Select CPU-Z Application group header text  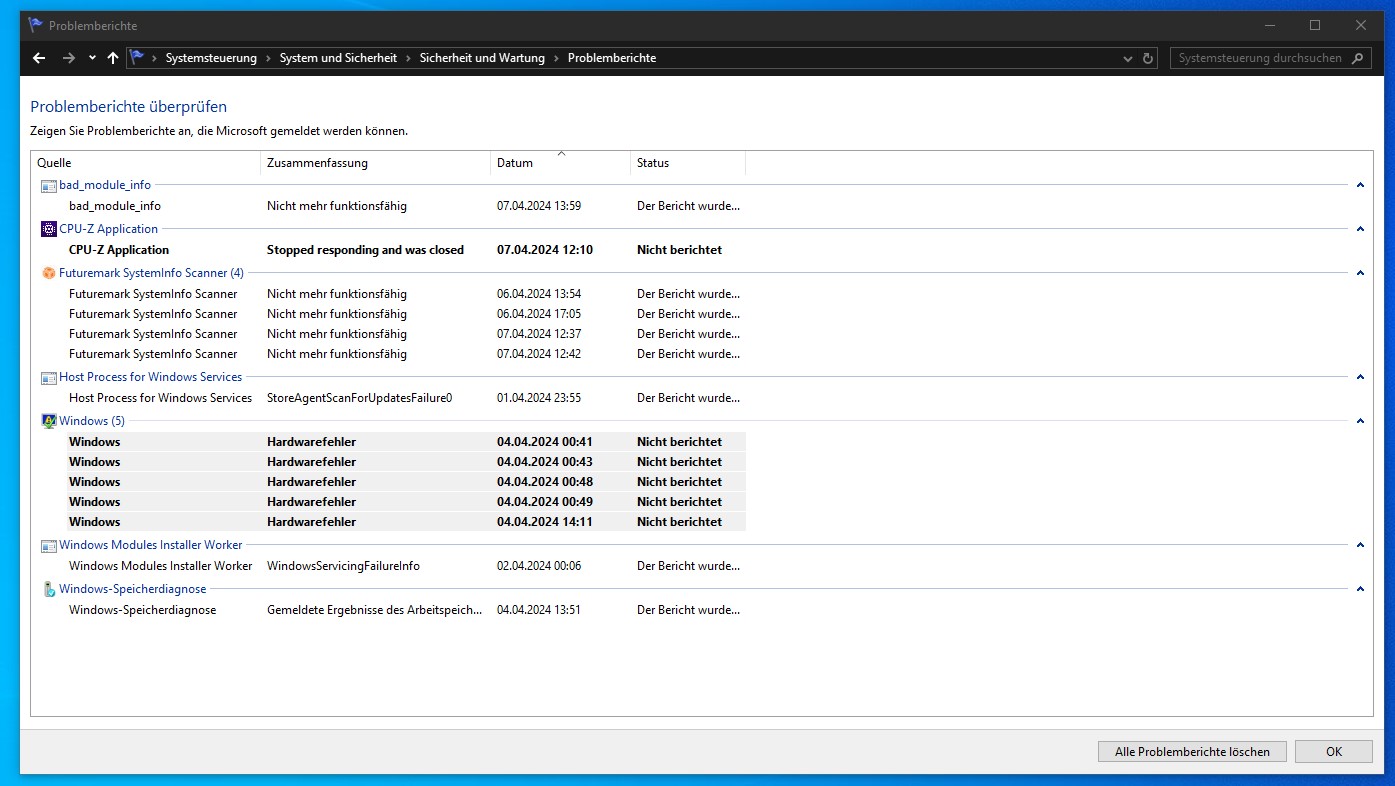click(108, 229)
